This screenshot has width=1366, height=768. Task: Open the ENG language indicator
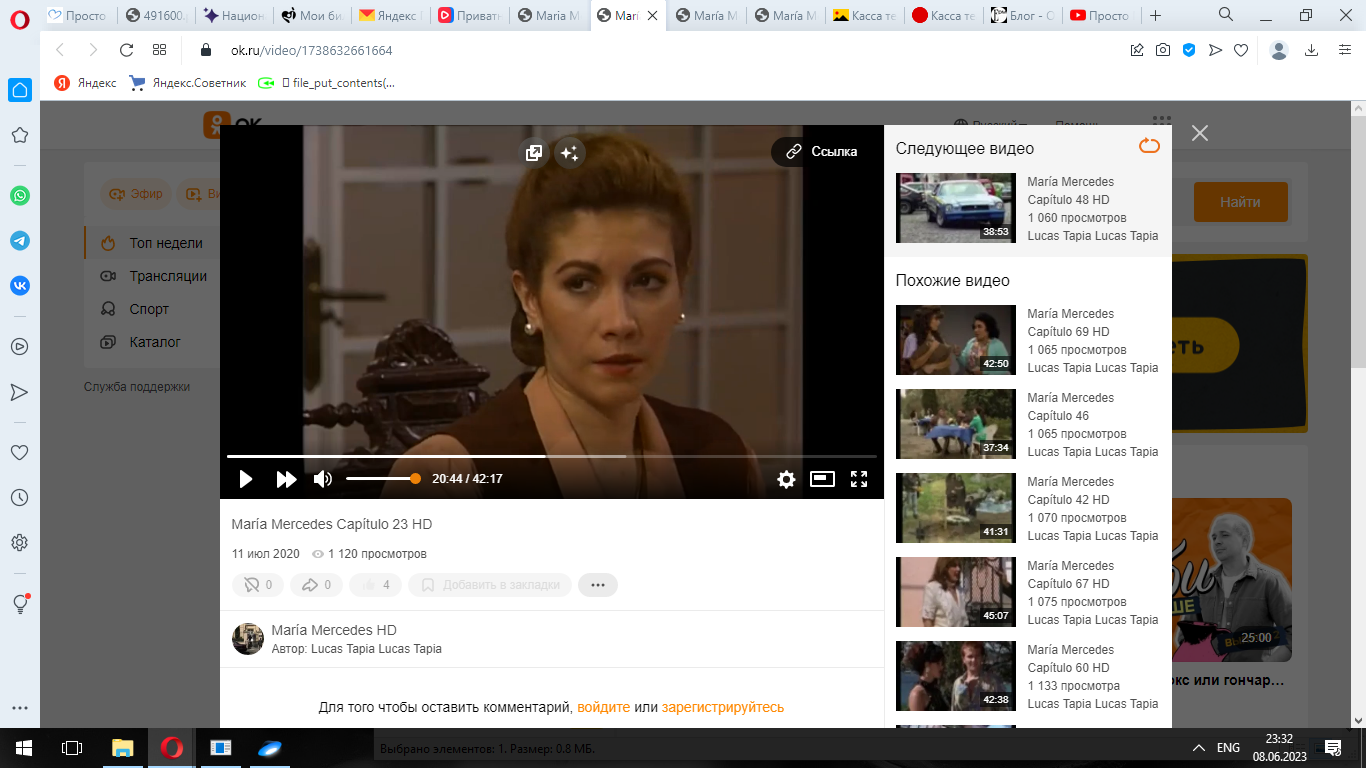point(1228,747)
